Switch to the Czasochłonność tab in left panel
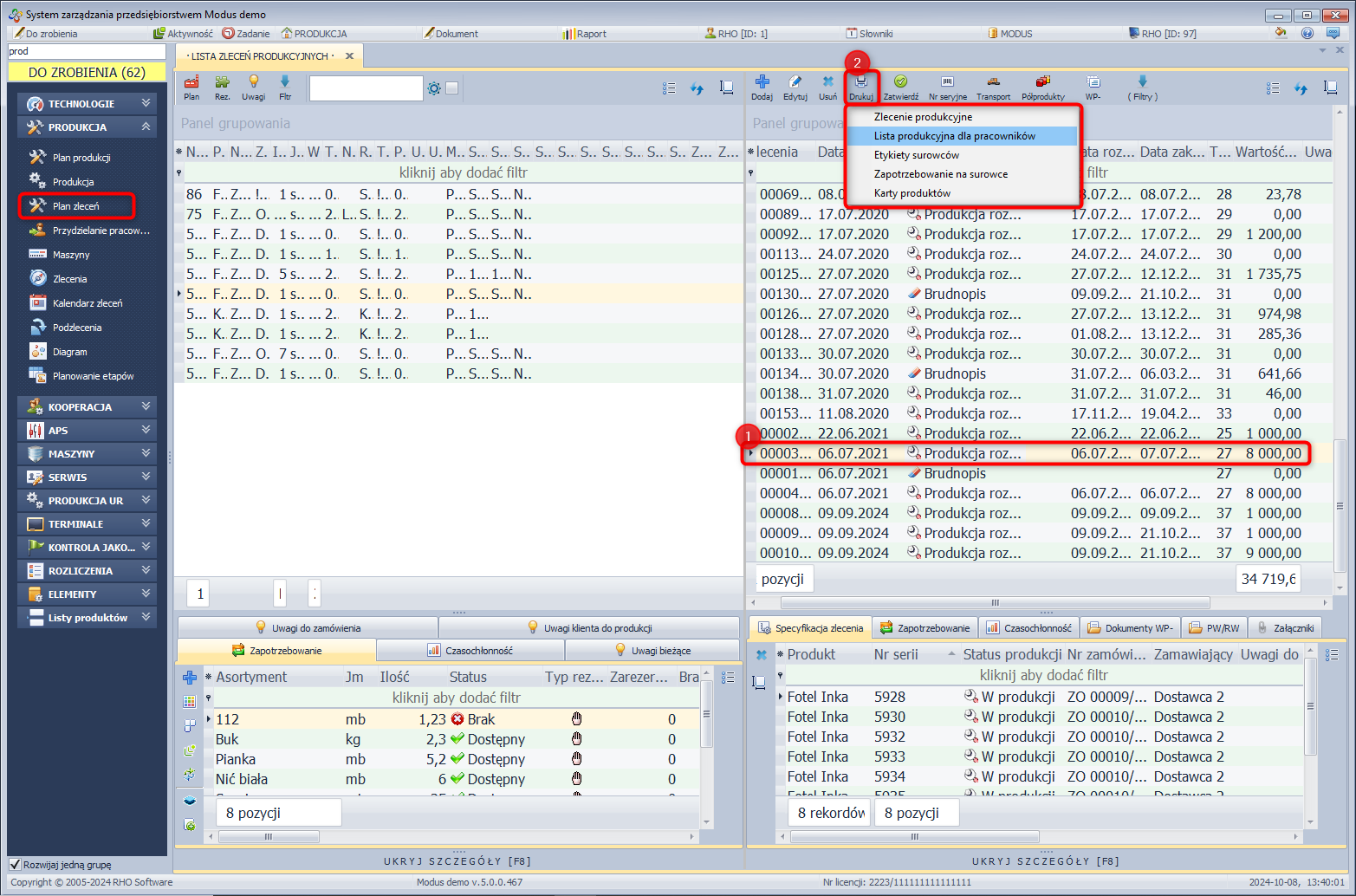Image resolution: width=1356 pixels, height=896 pixels. pyautogui.click(x=470, y=651)
